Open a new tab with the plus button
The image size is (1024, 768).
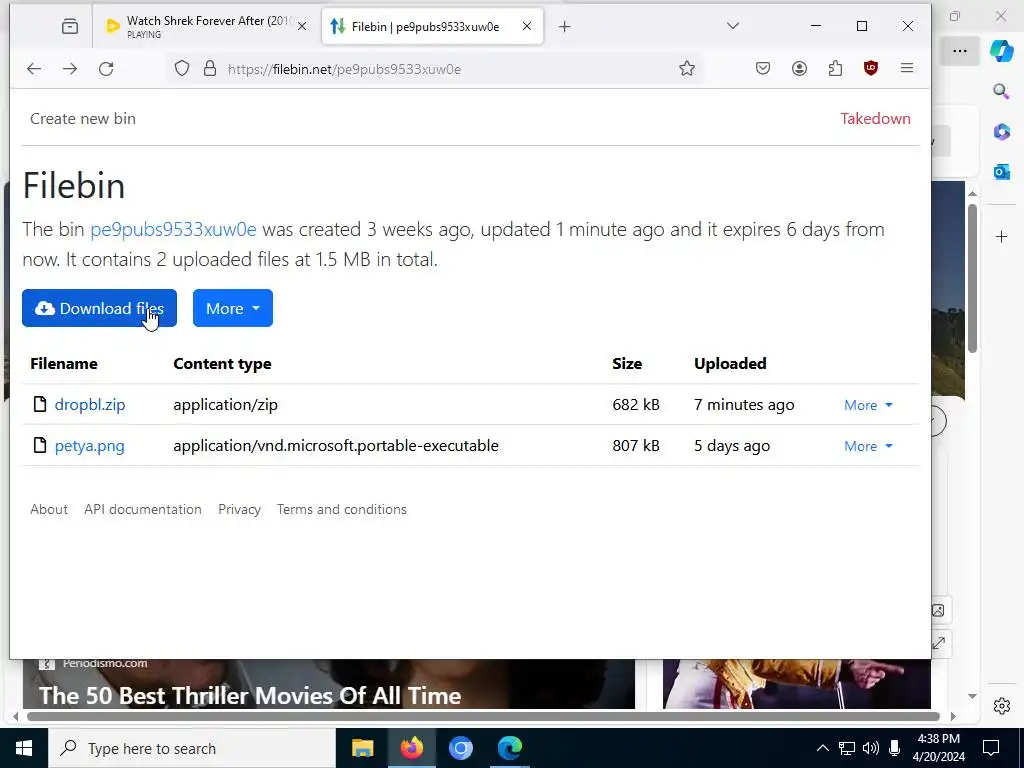pyautogui.click(x=565, y=27)
